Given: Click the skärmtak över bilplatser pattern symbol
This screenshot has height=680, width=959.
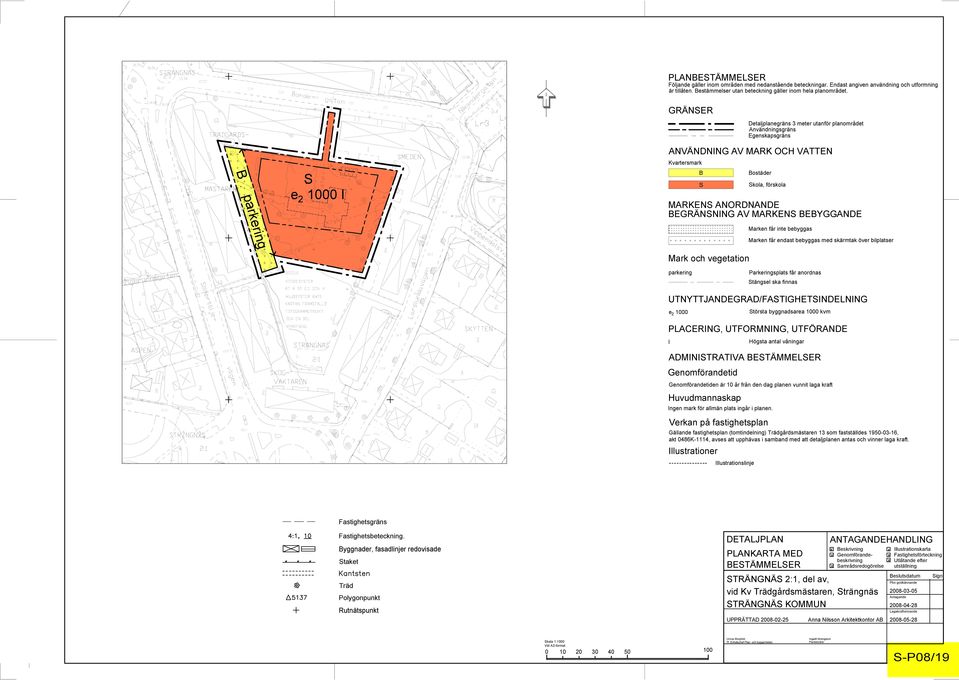Looking at the screenshot, I should (700, 240).
